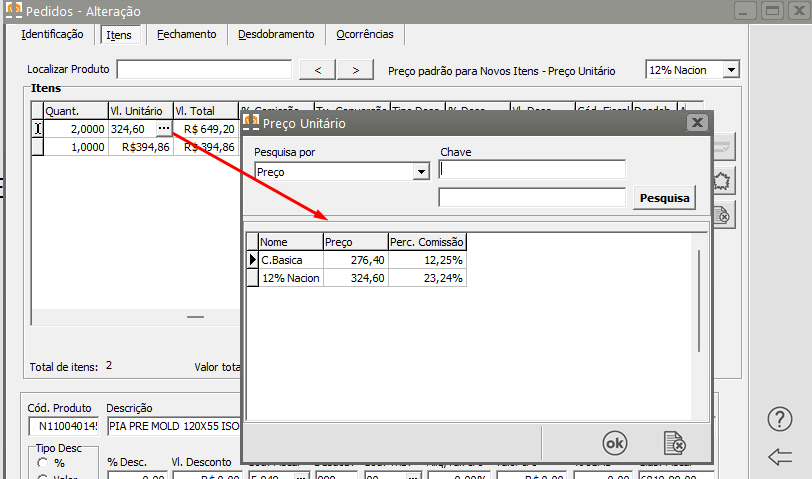
Task: Click the next product '>' button
Action: 355,70
